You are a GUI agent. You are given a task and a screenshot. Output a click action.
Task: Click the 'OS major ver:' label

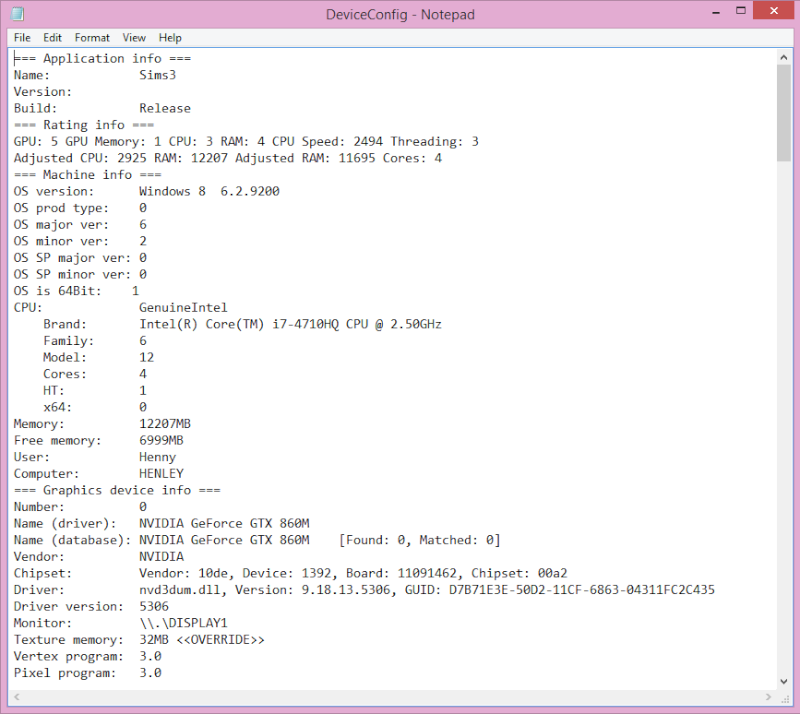click(61, 225)
